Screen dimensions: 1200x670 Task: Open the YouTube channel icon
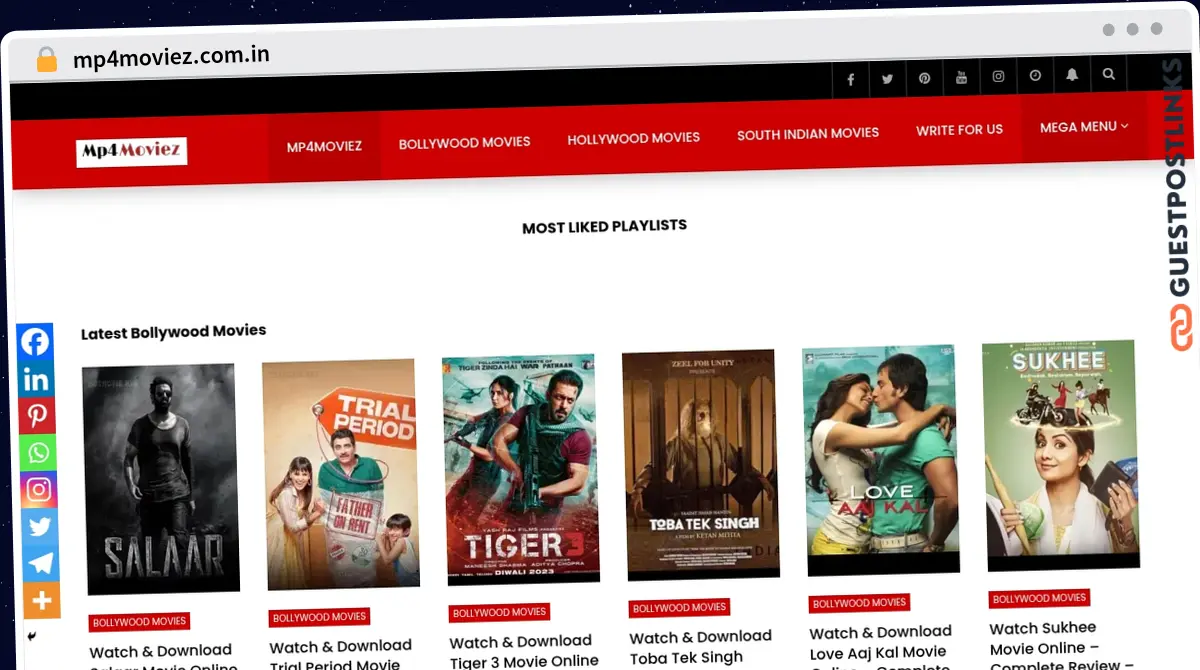pos(961,76)
